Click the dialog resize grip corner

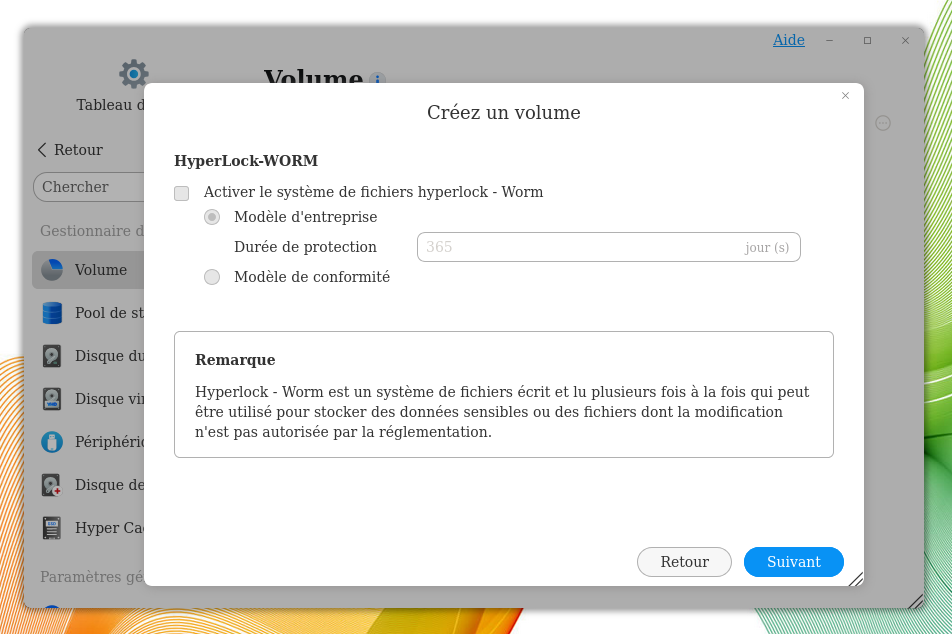(x=856, y=579)
